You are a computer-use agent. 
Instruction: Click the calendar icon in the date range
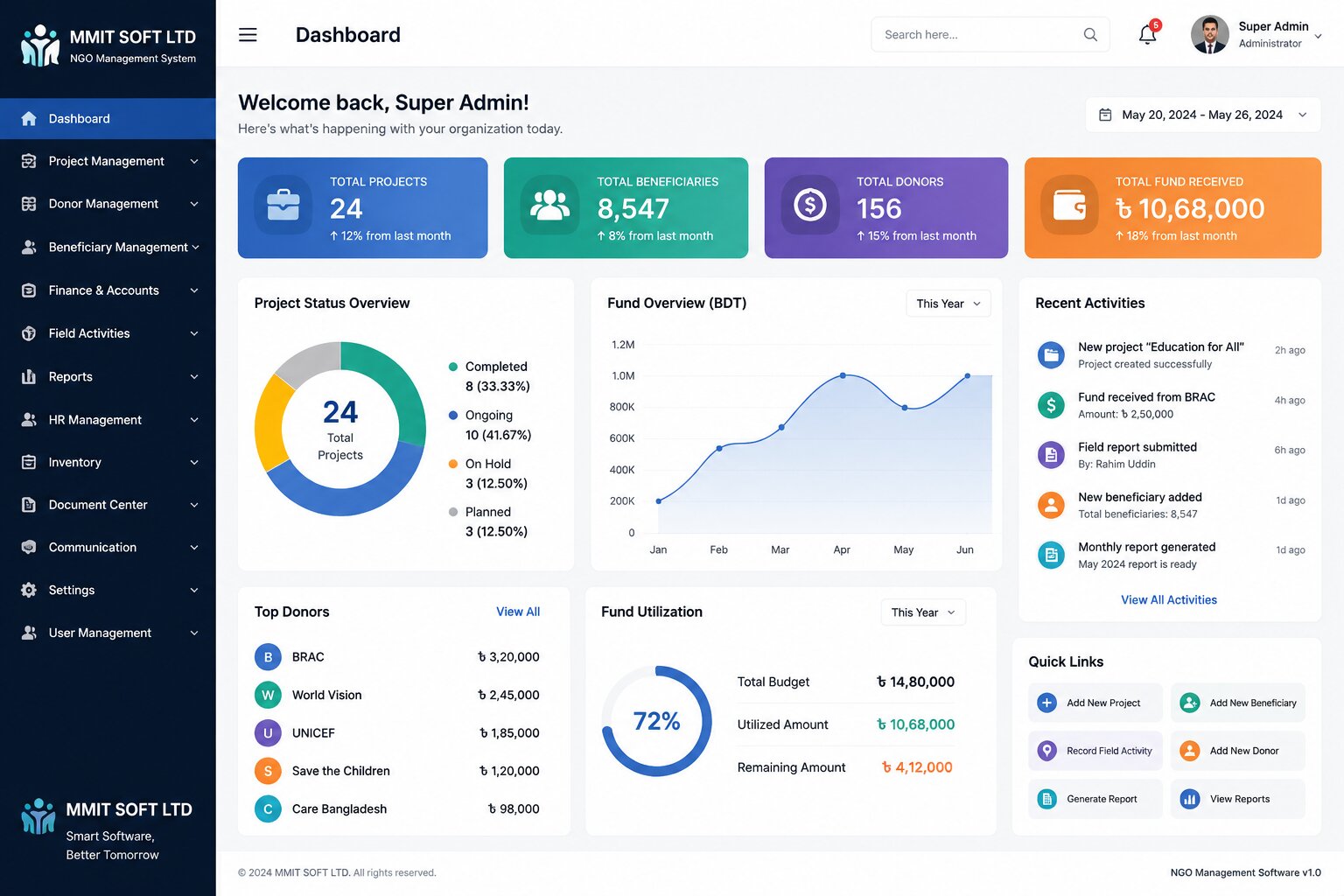click(1105, 115)
